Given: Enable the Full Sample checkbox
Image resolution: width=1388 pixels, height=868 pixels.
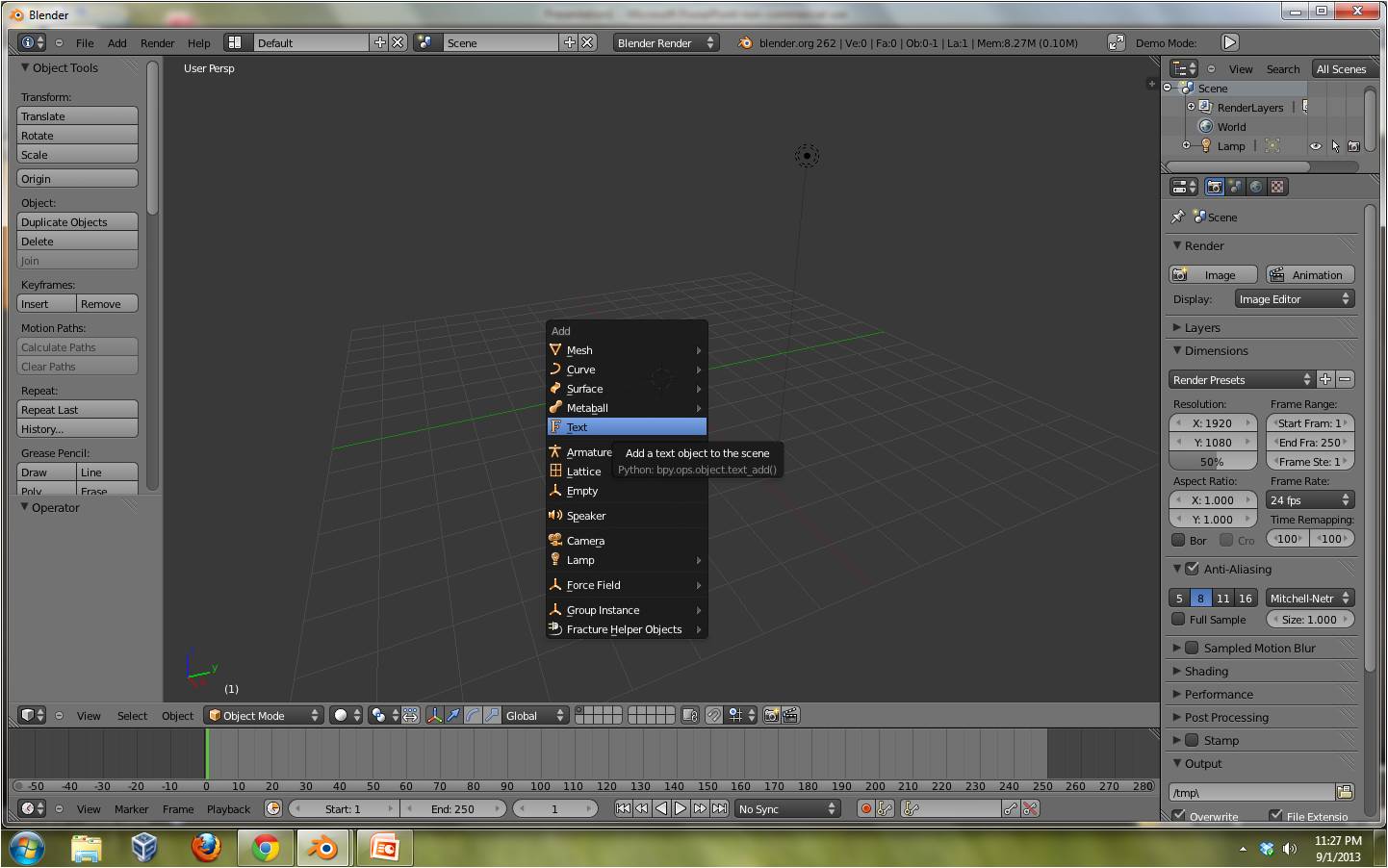Looking at the screenshot, I should tap(1178, 620).
